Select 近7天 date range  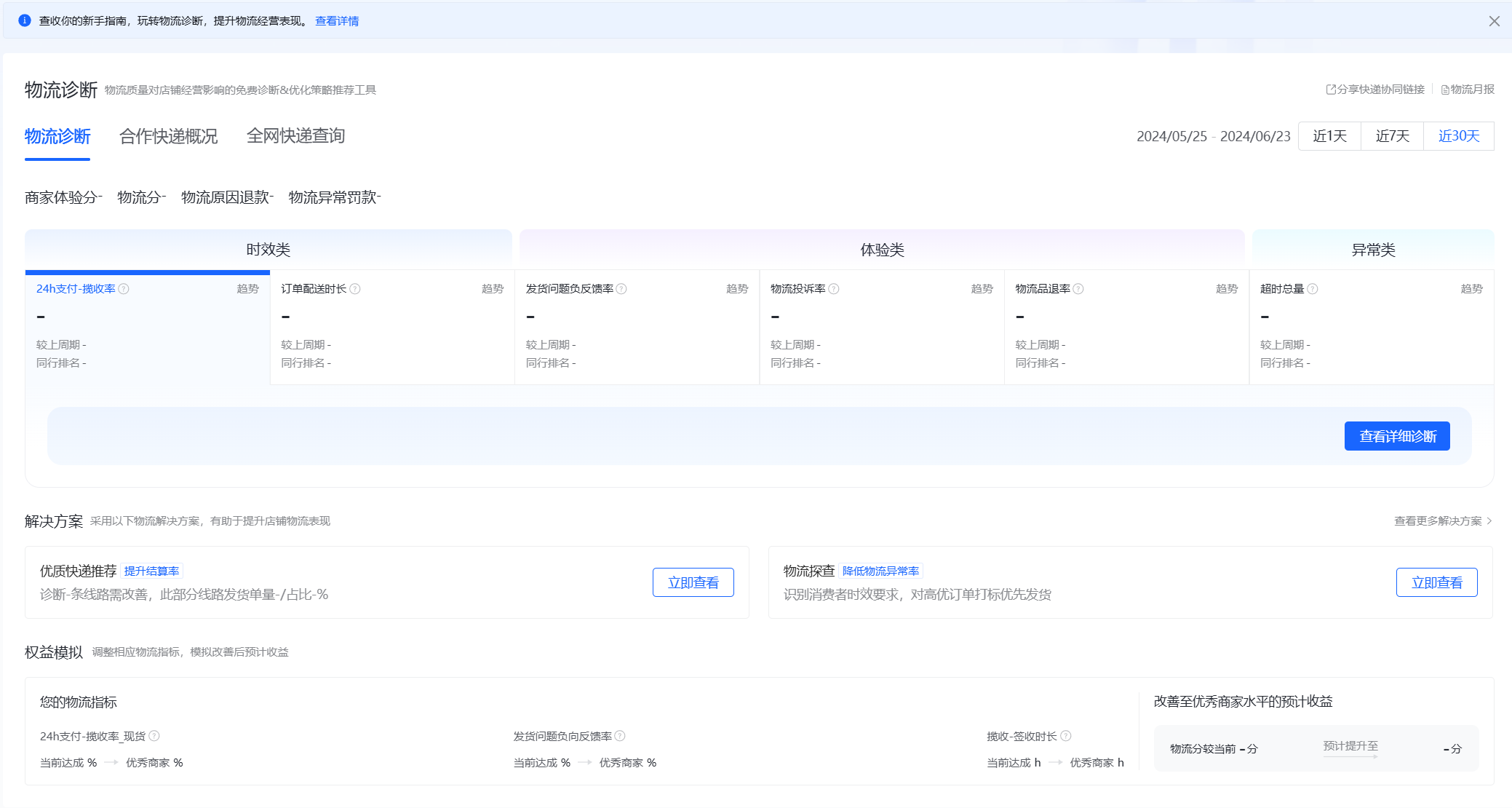click(x=1392, y=136)
